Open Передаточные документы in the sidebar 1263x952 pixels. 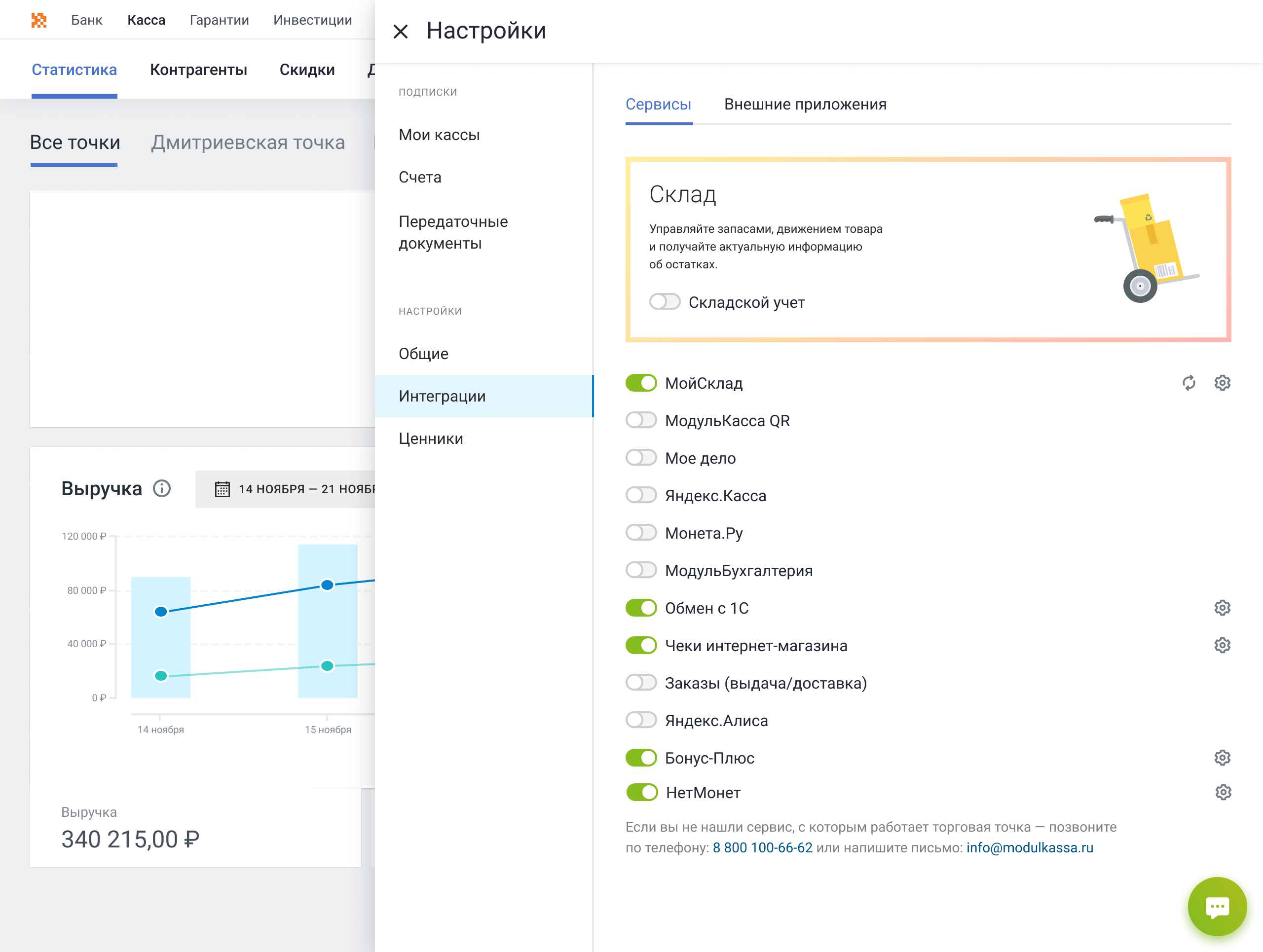485,232
